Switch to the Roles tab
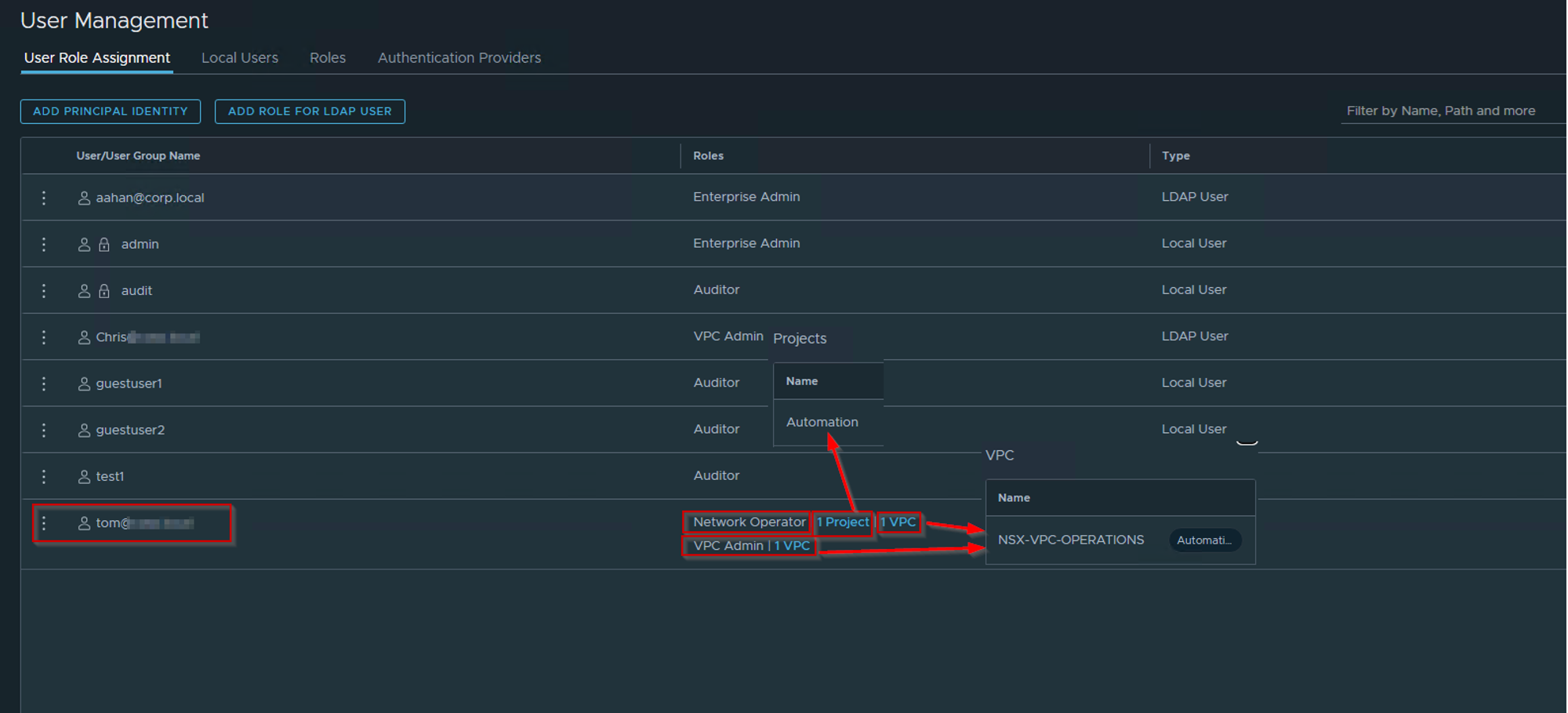The image size is (1568, 713). click(x=327, y=58)
